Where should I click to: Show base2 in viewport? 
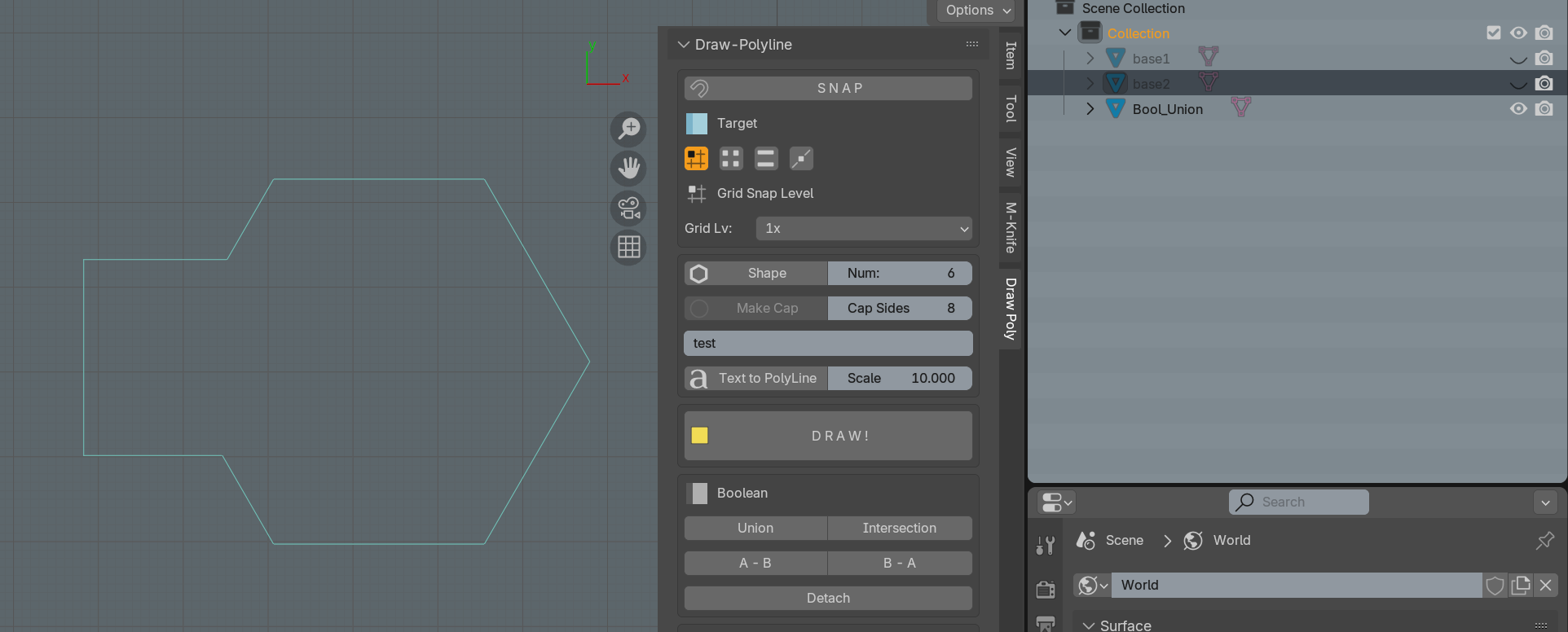(x=1518, y=84)
